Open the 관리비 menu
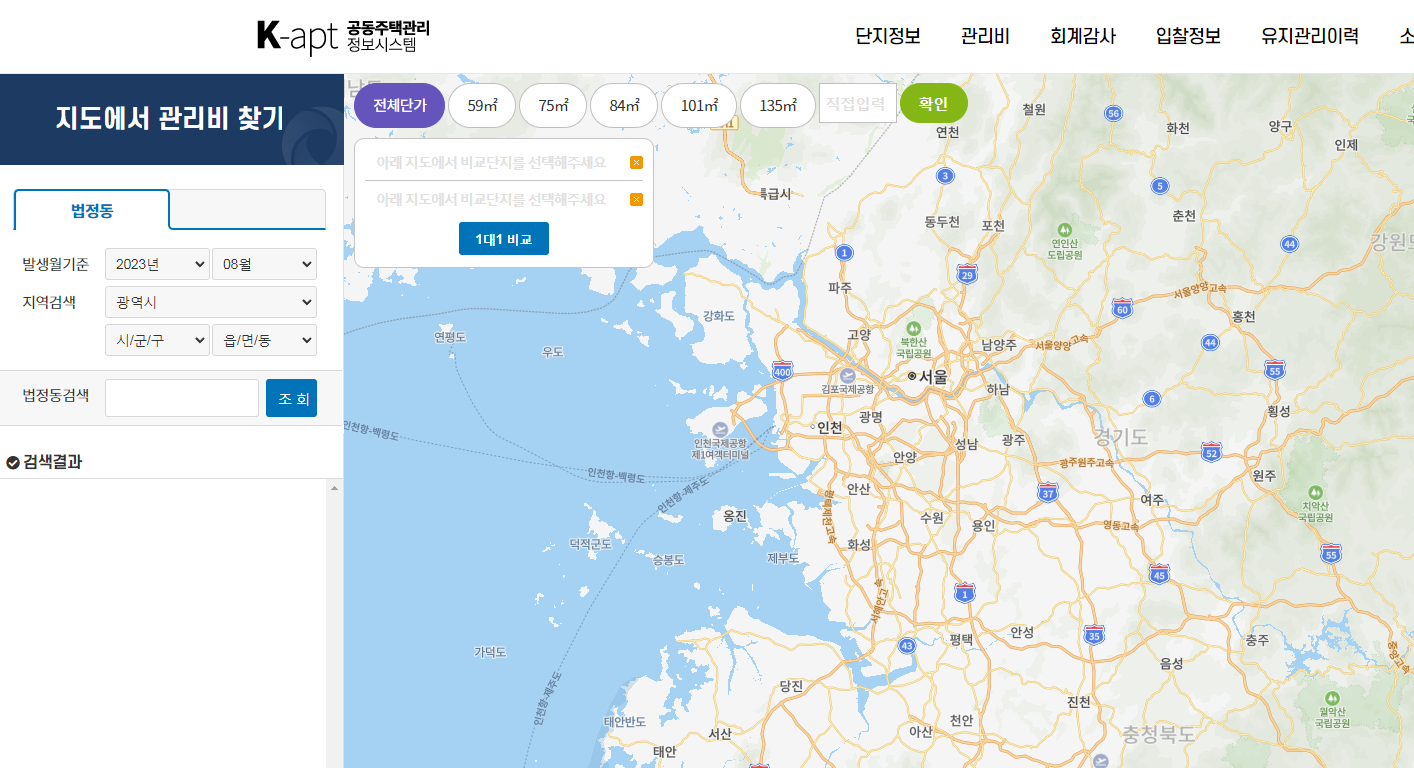The image size is (1414, 768). (985, 36)
